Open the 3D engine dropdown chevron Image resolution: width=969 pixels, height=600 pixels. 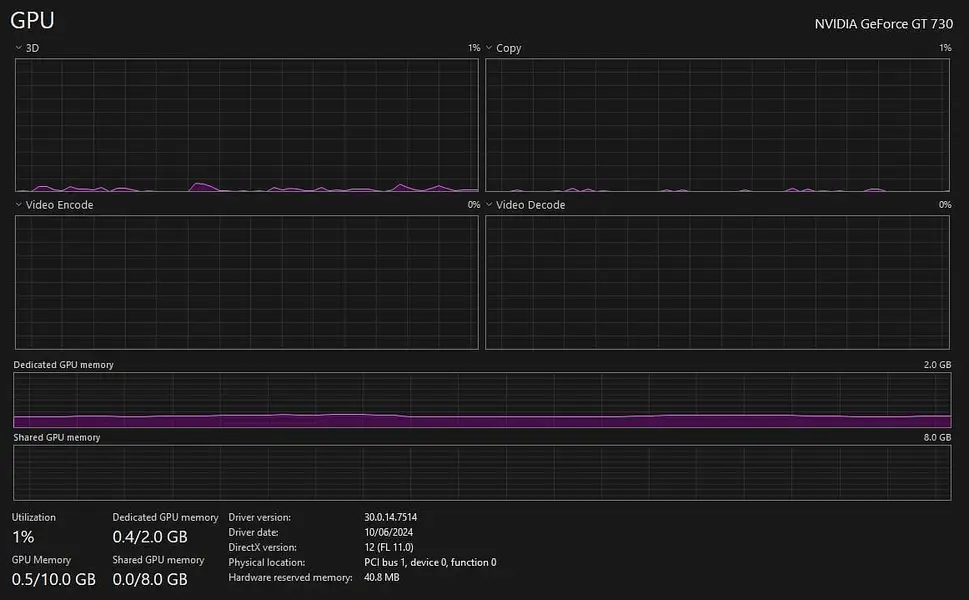18,48
